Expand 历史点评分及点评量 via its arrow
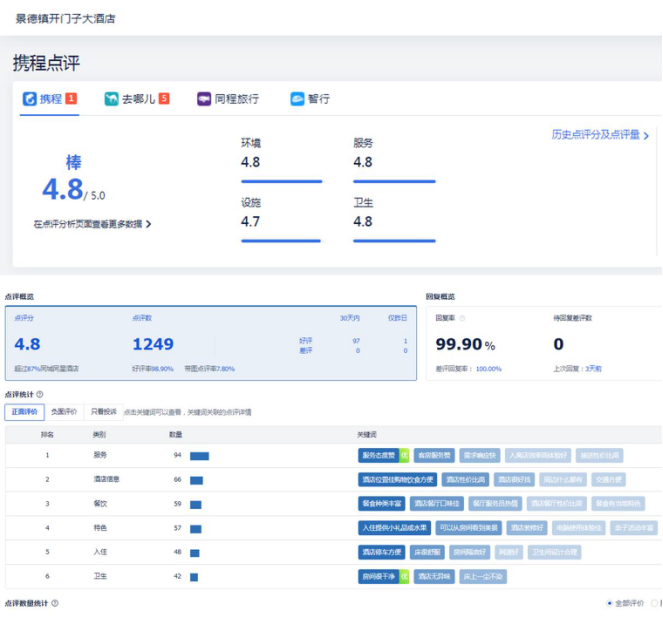The height and width of the screenshot is (631, 663). (646, 135)
